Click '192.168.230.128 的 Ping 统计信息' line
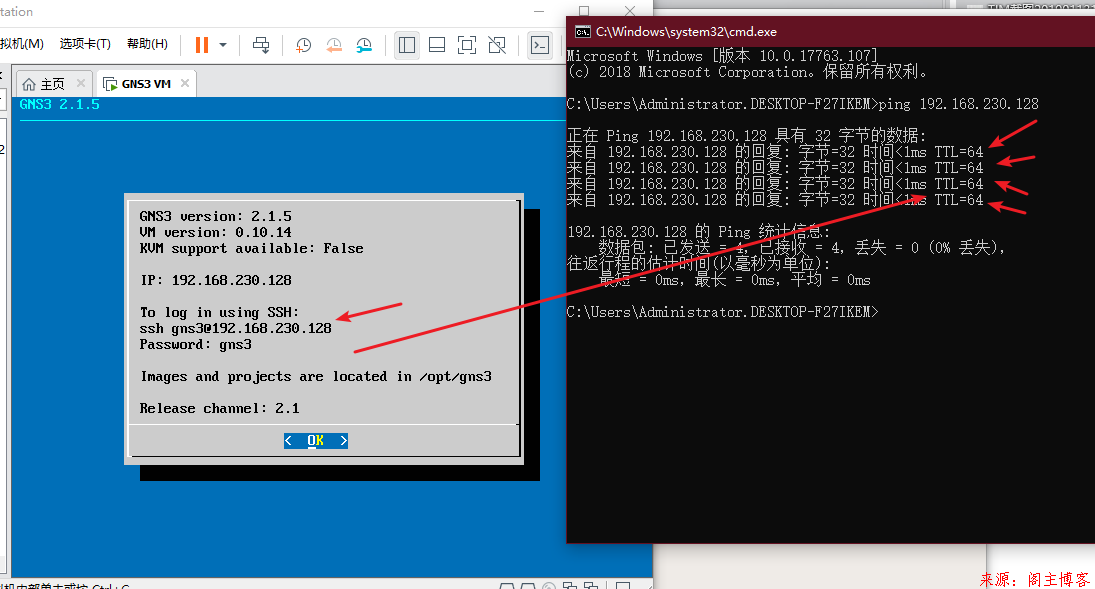The image size is (1095, 589). [x=699, y=232]
